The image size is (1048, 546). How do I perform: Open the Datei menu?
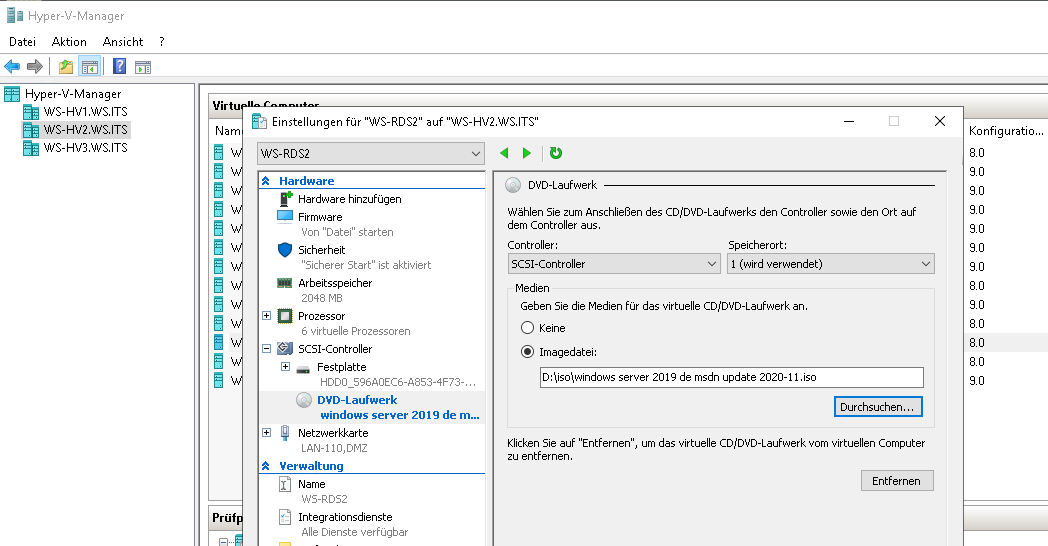tap(22, 41)
